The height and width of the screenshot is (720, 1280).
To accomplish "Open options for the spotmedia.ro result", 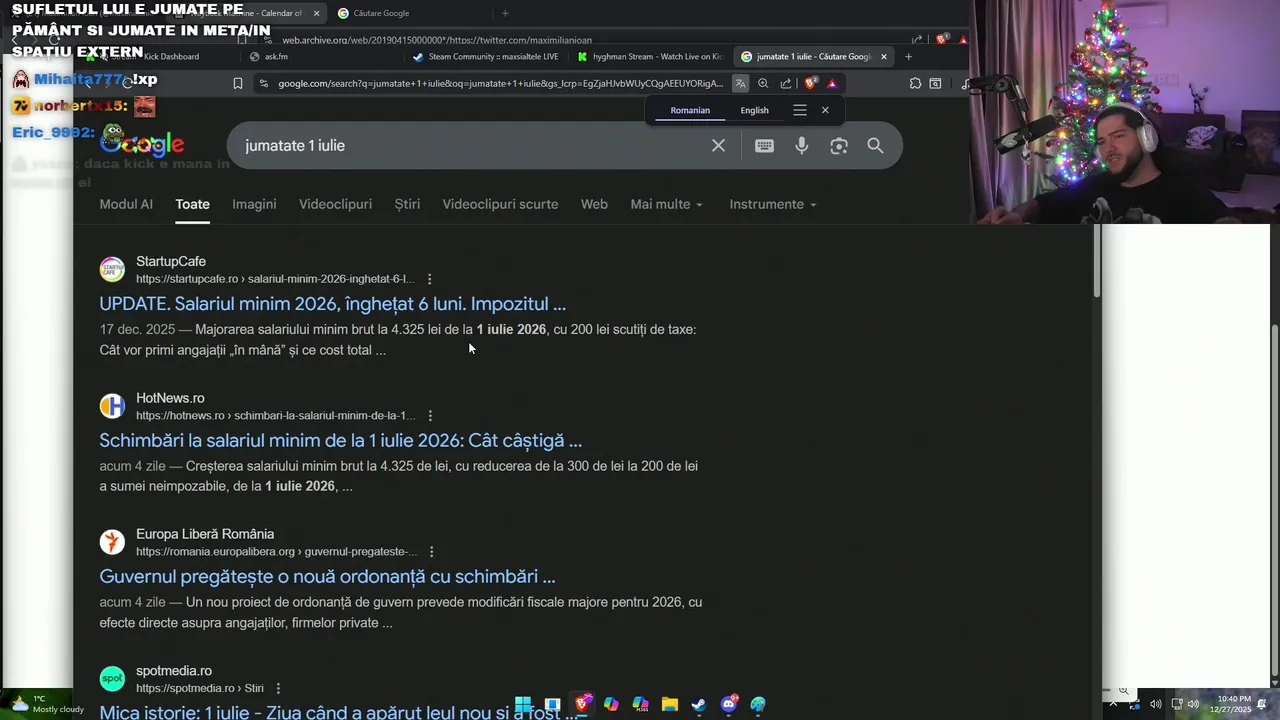I will (x=278, y=688).
